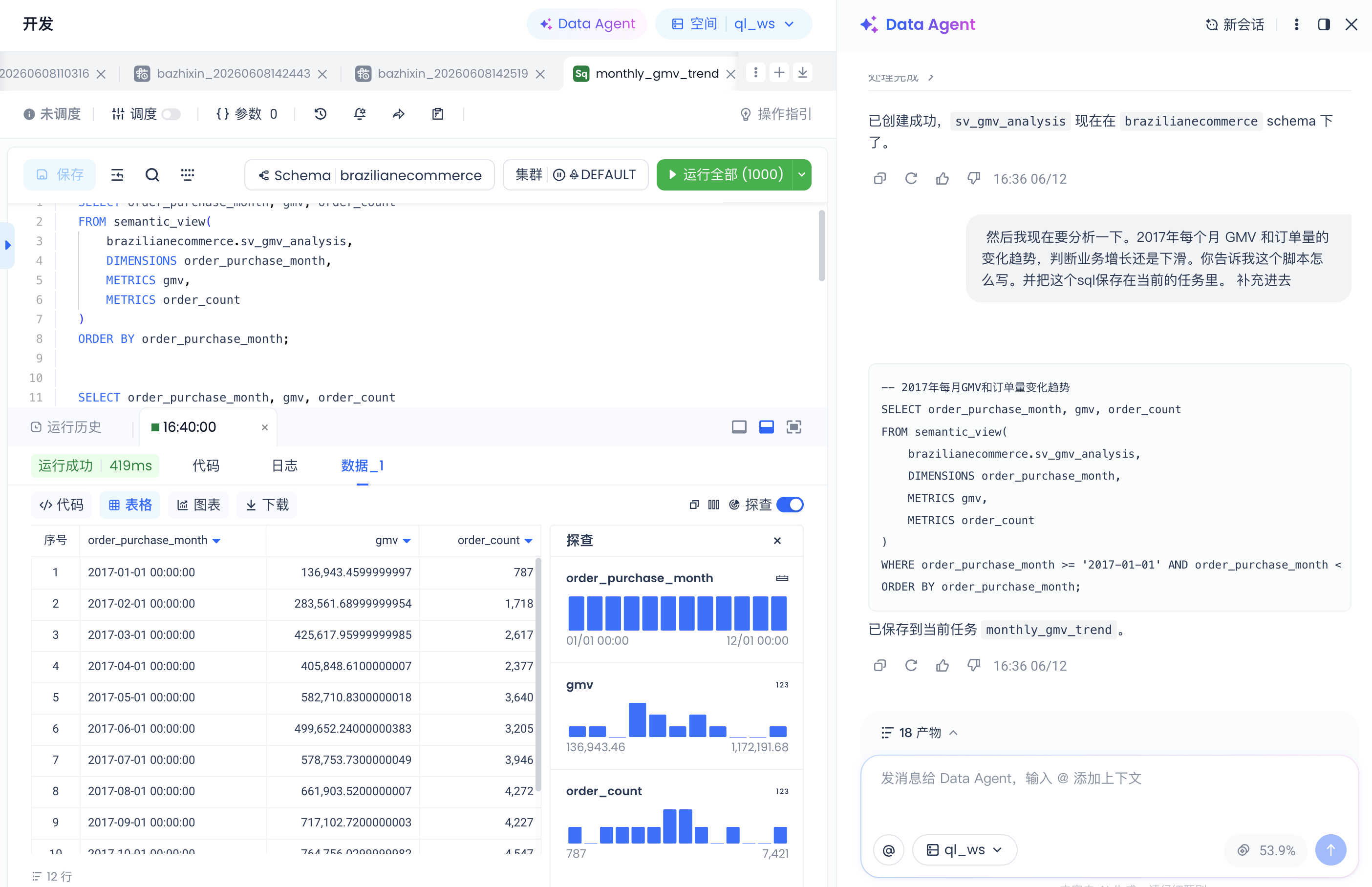Thumbs up the monthly_gmv_trend reply
The image size is (1372, 887).
943,665
